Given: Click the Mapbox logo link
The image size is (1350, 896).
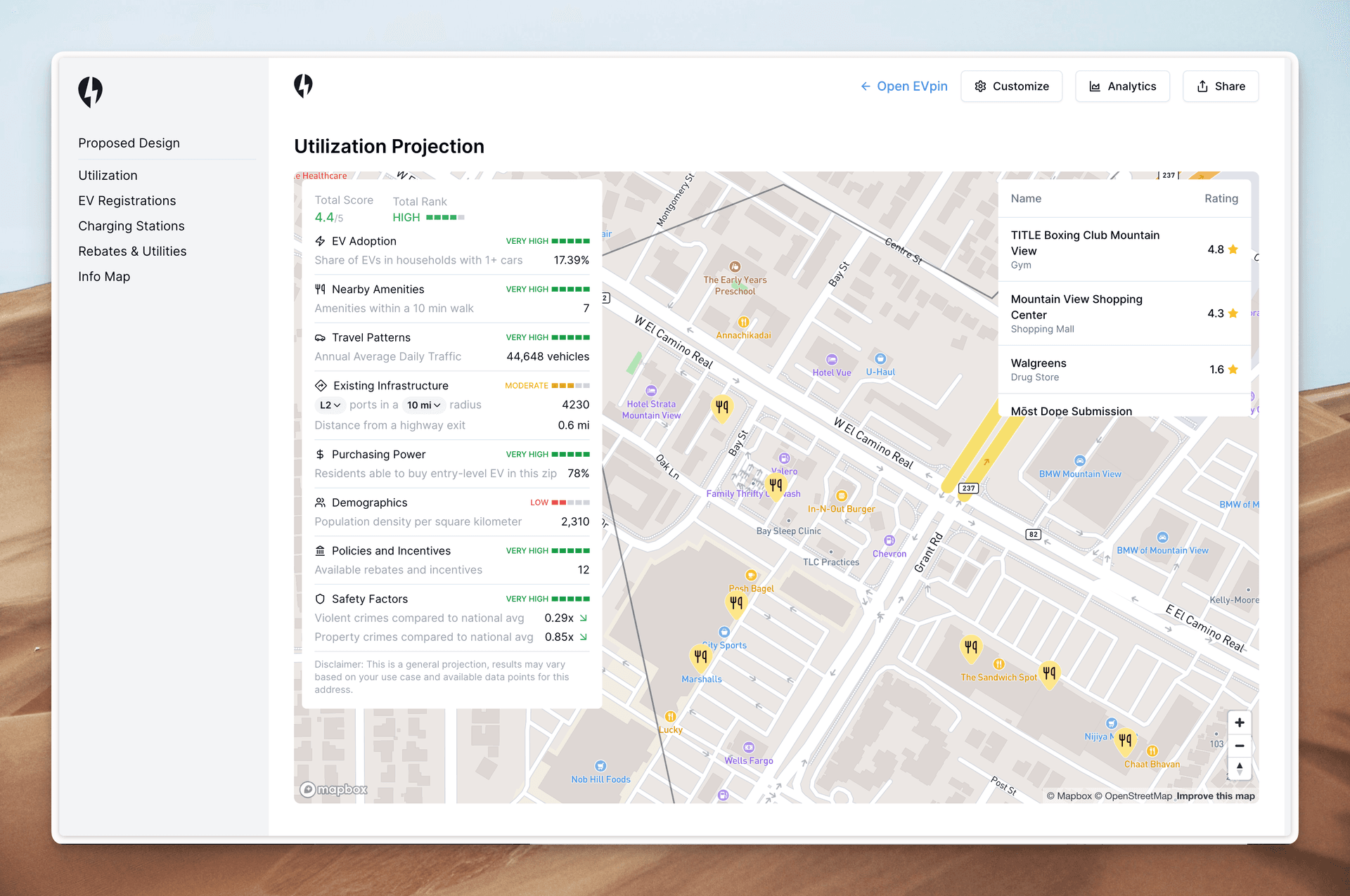Looking at the screenshot, I should 334,789.
